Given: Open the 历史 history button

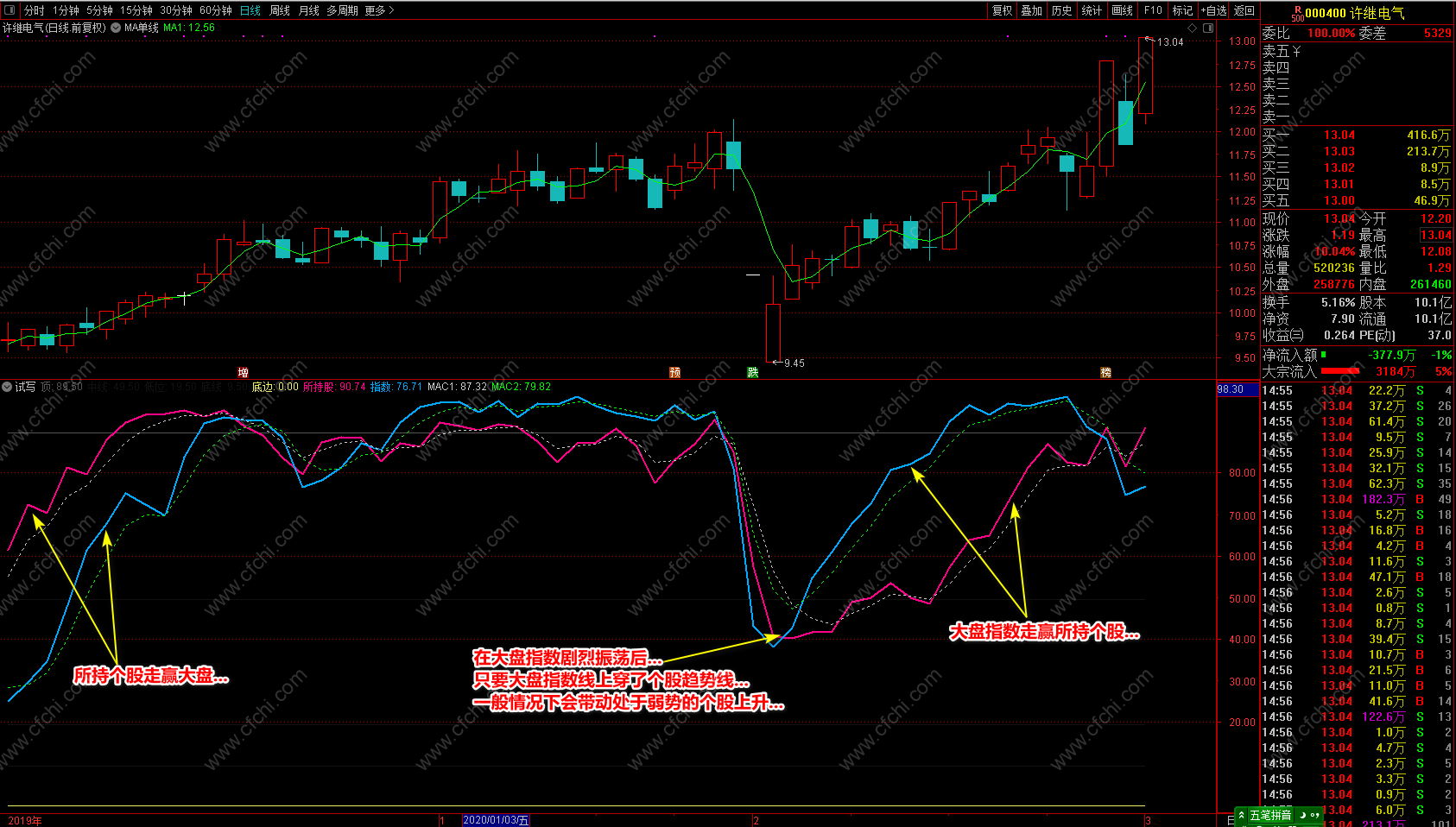Looking at the screenshot, I should tap(1062, 10).
